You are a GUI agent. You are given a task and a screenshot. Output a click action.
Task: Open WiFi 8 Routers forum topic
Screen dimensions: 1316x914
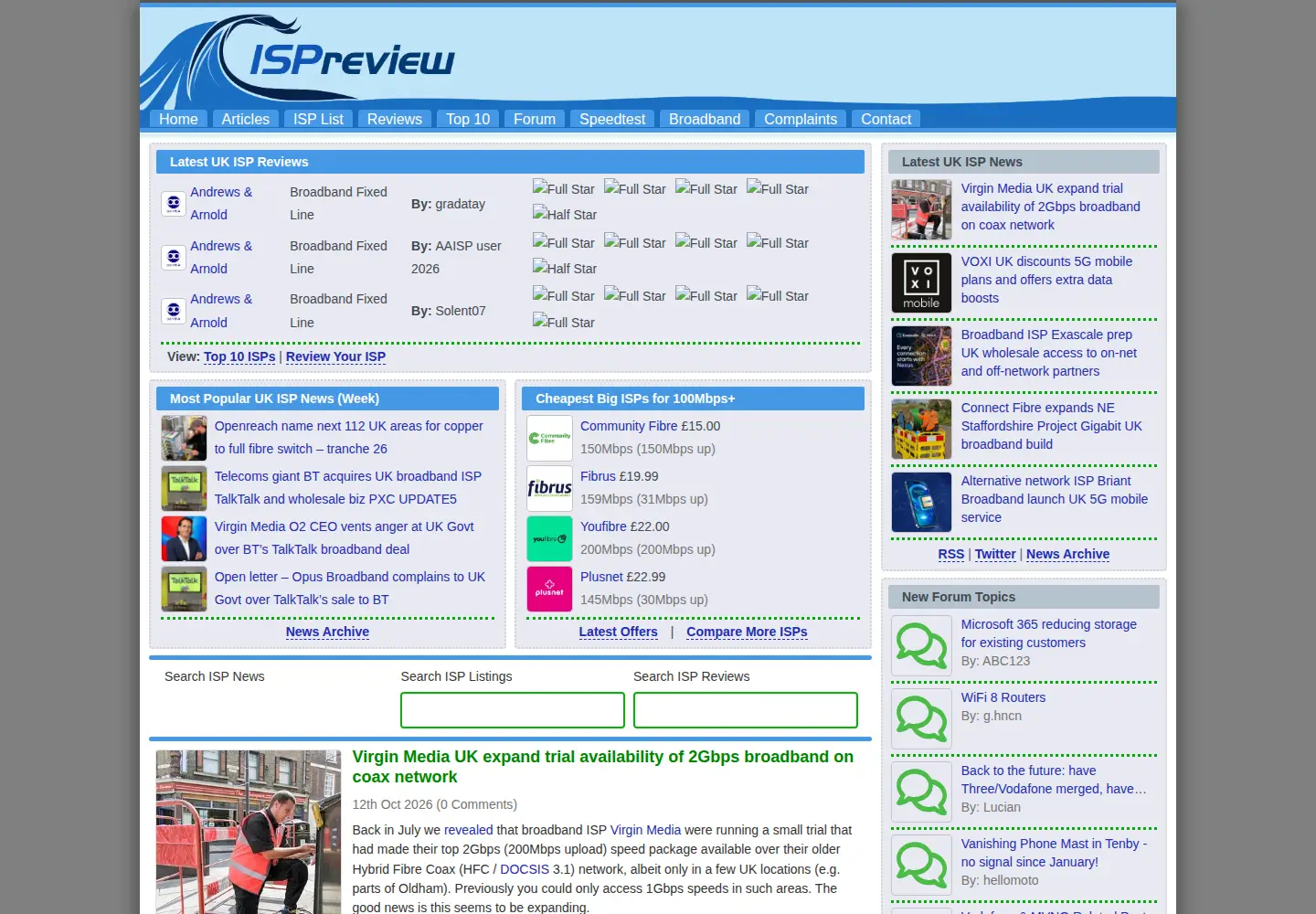click(x=1003, y=697)
